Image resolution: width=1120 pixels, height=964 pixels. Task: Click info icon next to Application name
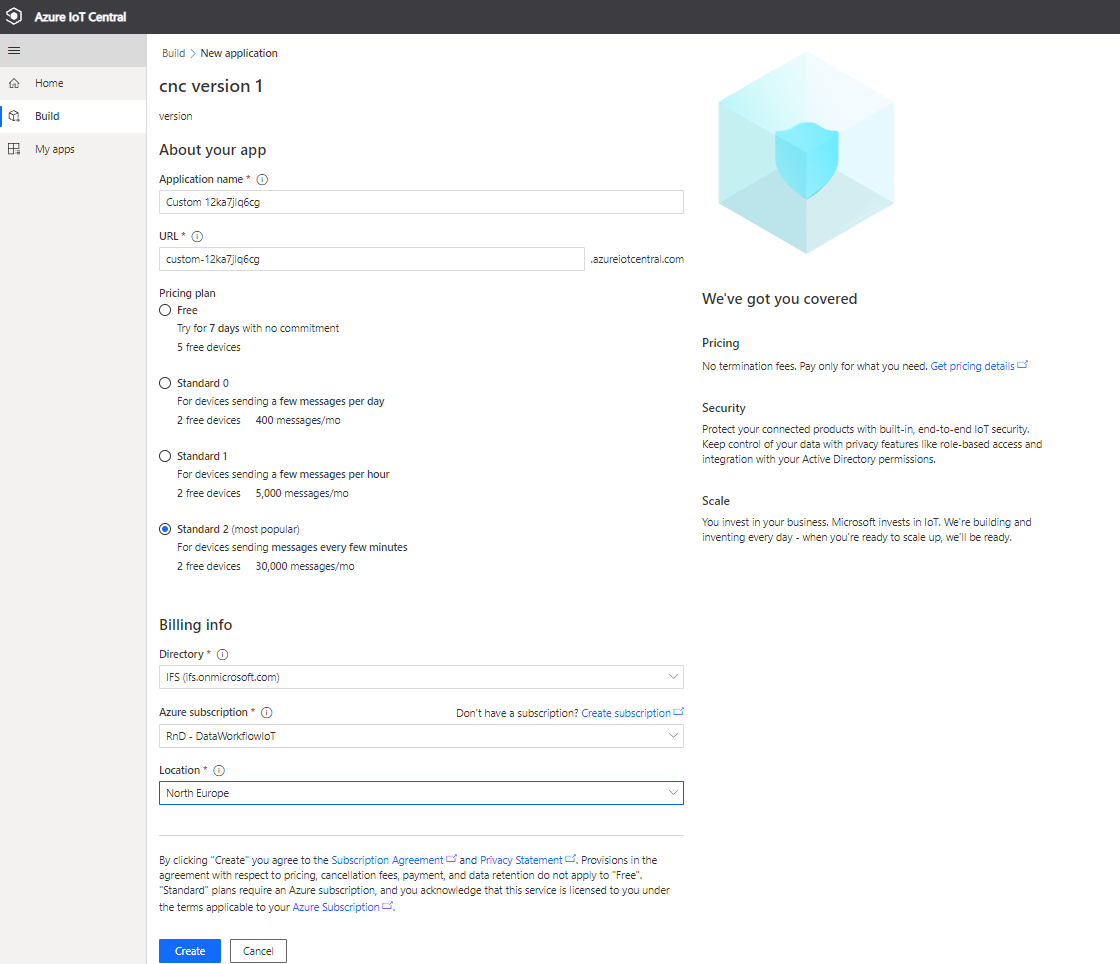262,180
